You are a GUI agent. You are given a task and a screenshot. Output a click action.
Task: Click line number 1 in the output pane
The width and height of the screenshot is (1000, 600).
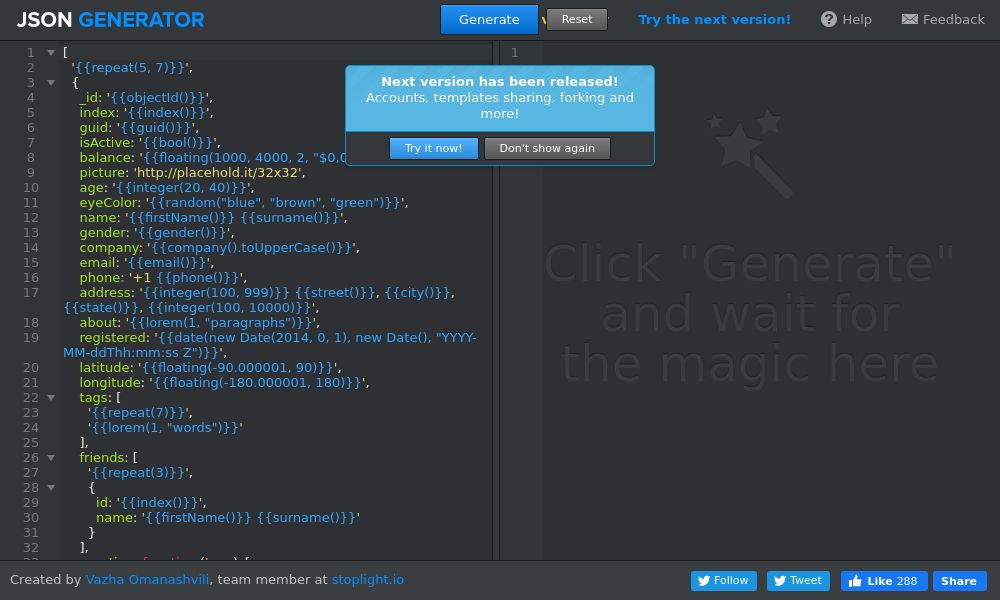click(x=515, y=52)
